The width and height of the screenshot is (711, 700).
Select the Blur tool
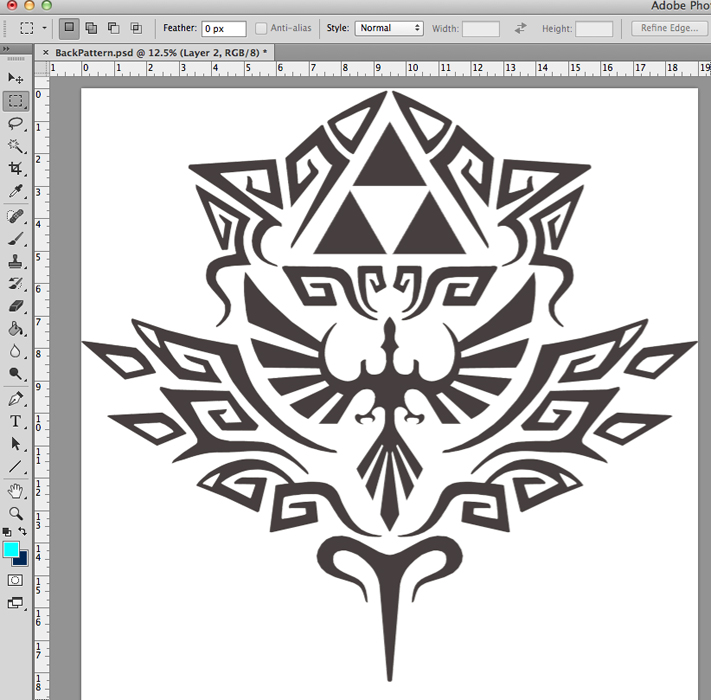coord(15,351)
